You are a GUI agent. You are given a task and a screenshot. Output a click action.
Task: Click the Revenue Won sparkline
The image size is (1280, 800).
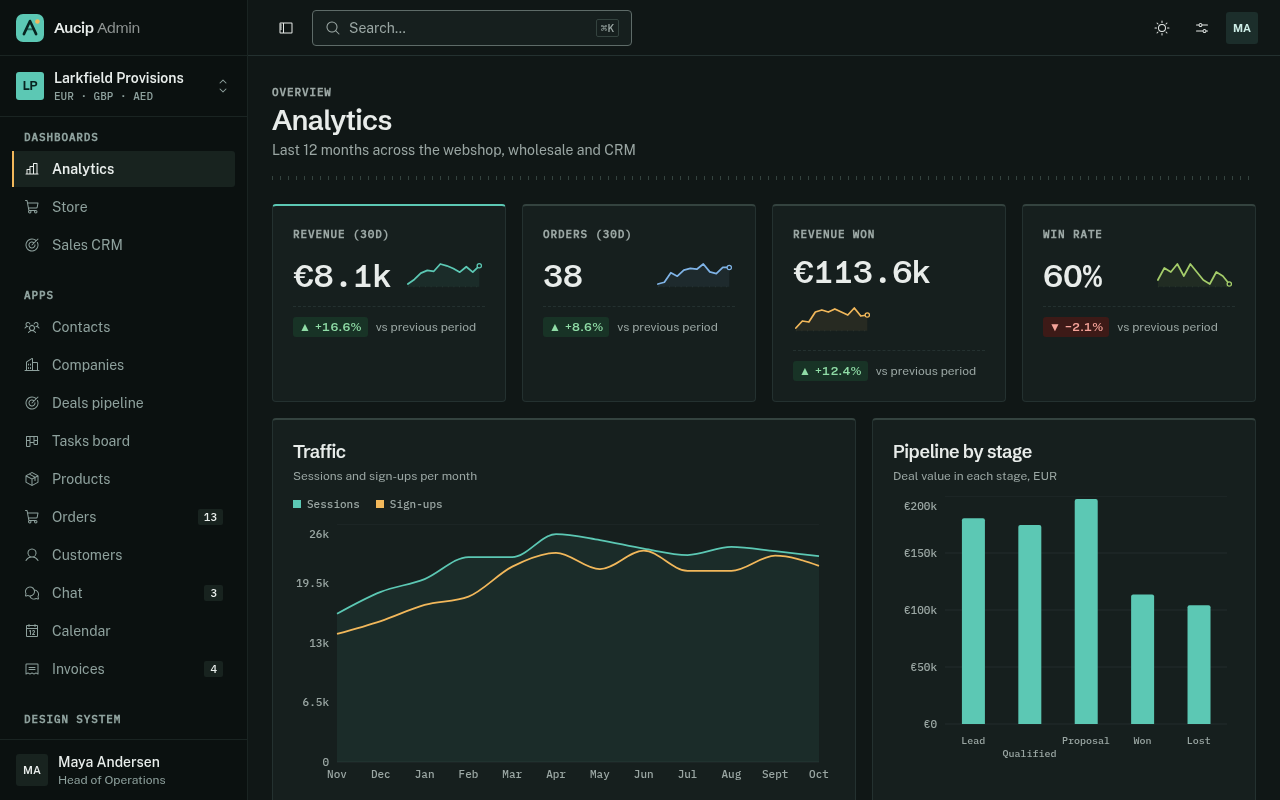click(x=832, y=319)
